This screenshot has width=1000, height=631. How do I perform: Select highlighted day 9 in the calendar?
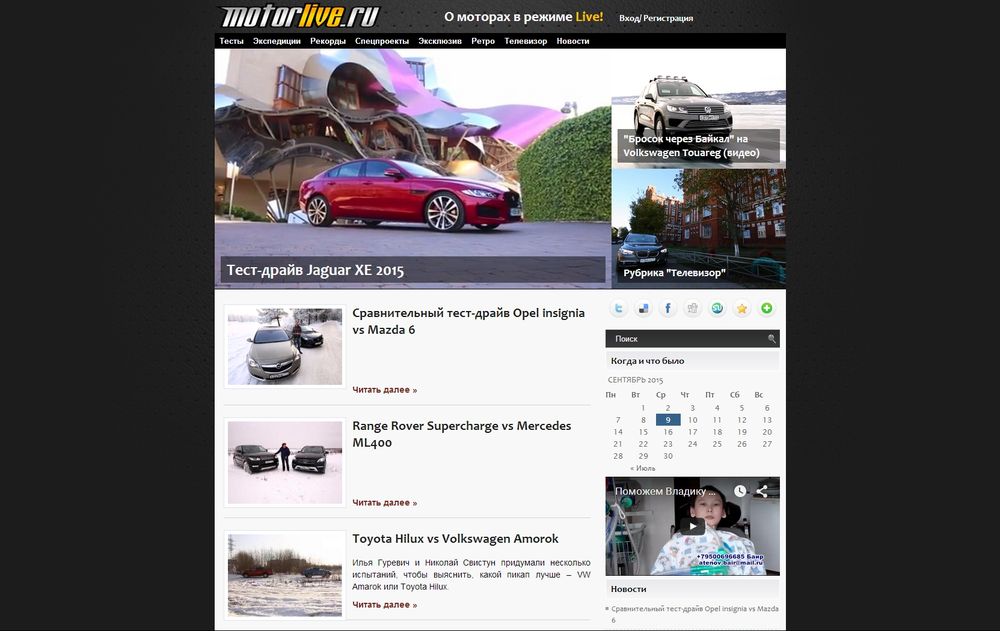(x=668, y=420)
